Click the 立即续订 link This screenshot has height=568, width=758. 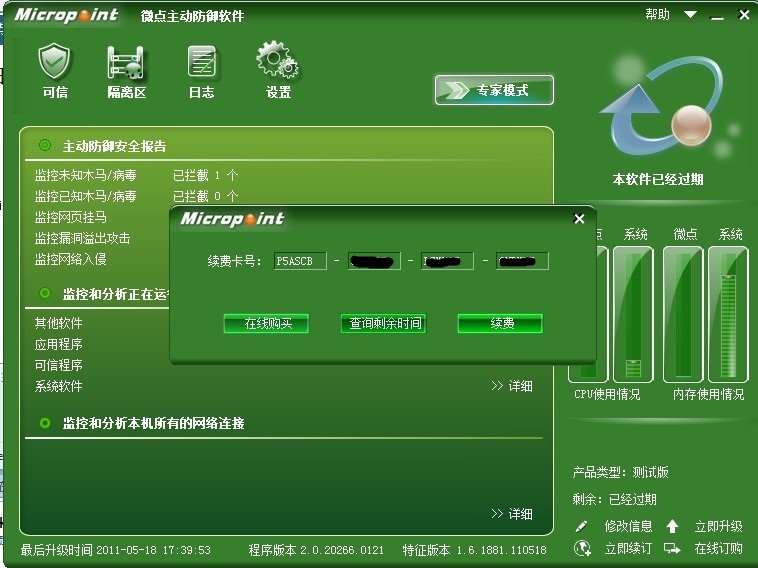(628, 549)
